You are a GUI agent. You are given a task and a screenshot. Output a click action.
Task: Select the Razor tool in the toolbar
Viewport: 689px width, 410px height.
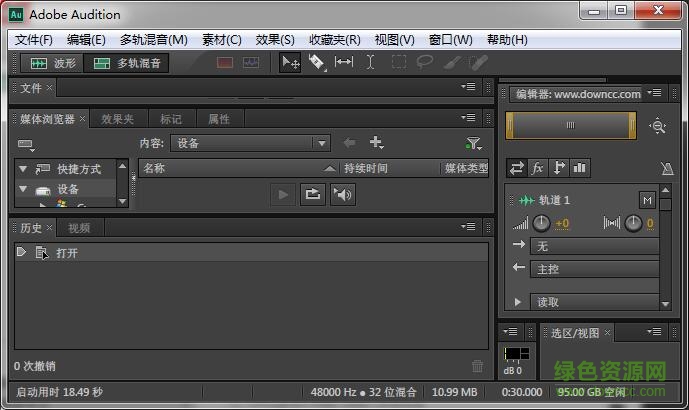(316, 63)
